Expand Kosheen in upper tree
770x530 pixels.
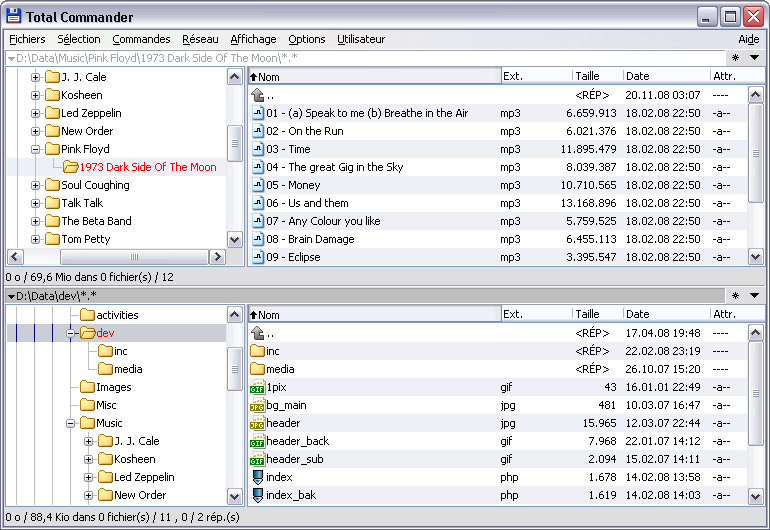point(35,95)
